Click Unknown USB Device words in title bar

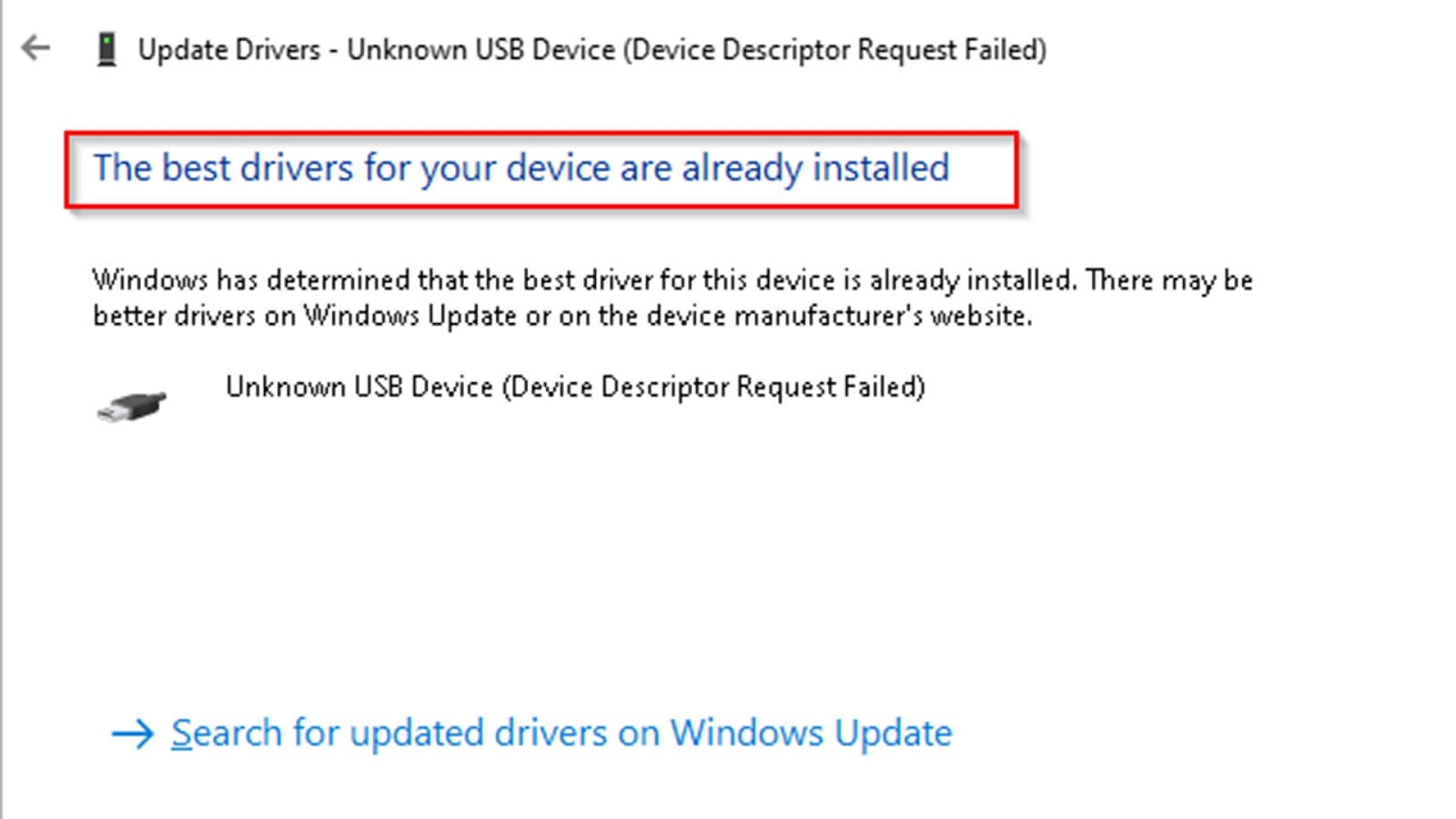click(x=481, y=49)
